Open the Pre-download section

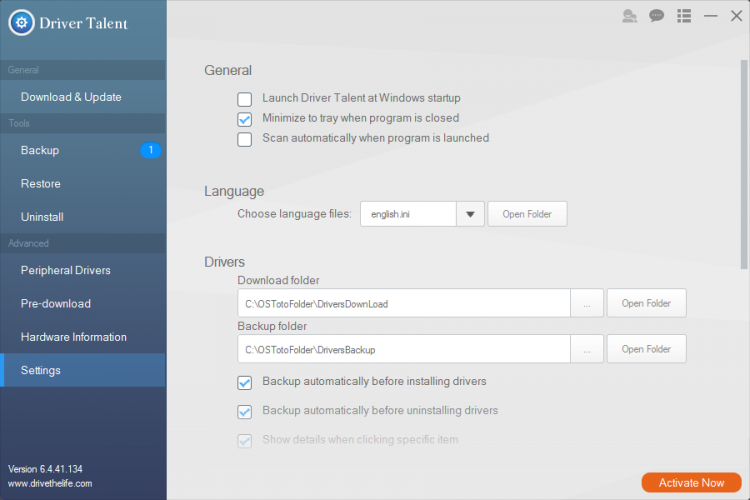click(83, 303)
